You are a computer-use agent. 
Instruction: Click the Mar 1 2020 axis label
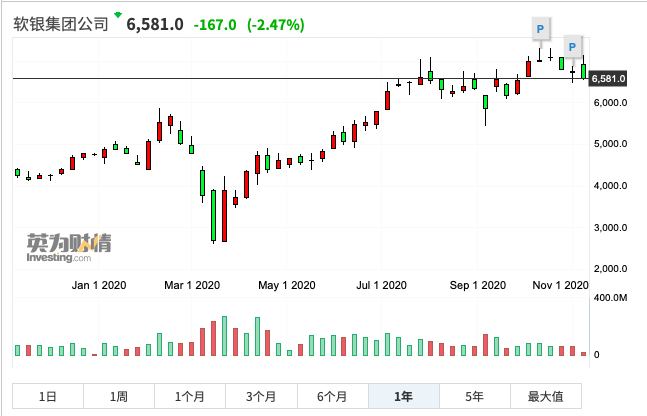pyautogui.click(x=192, y=285)
